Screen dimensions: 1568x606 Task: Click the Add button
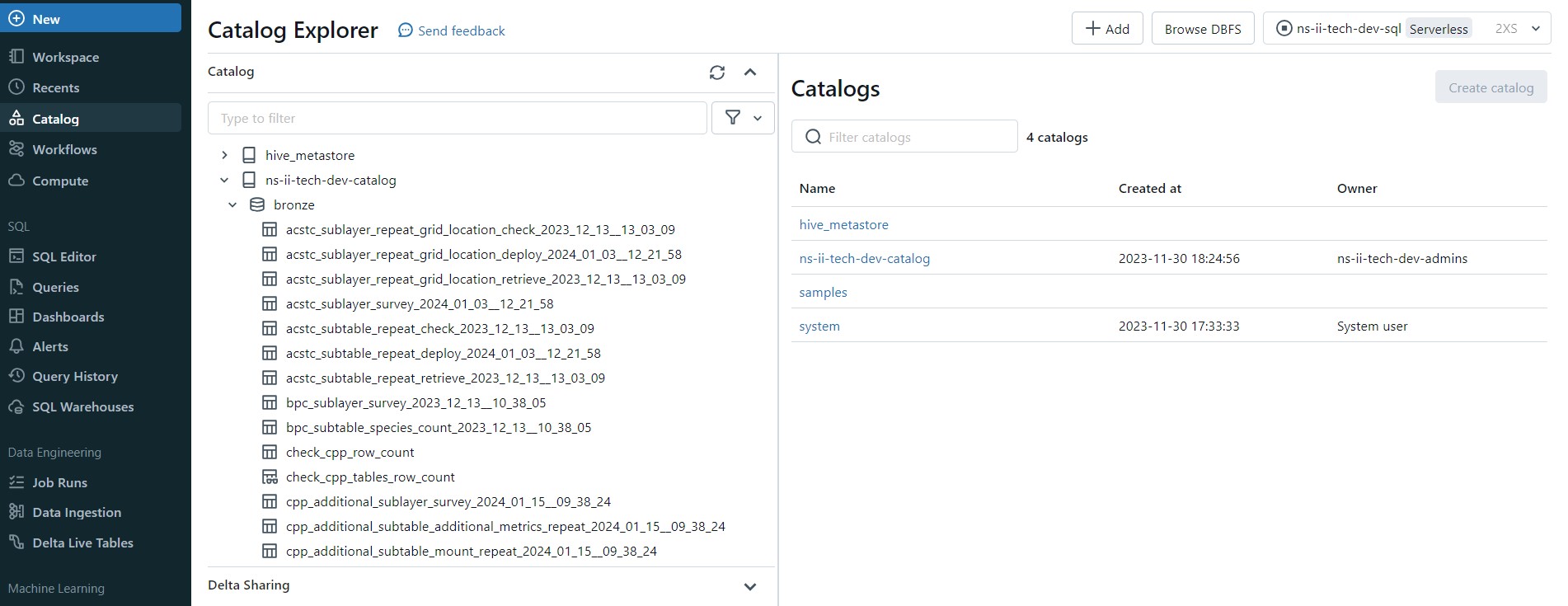[x=1107, y=28]
